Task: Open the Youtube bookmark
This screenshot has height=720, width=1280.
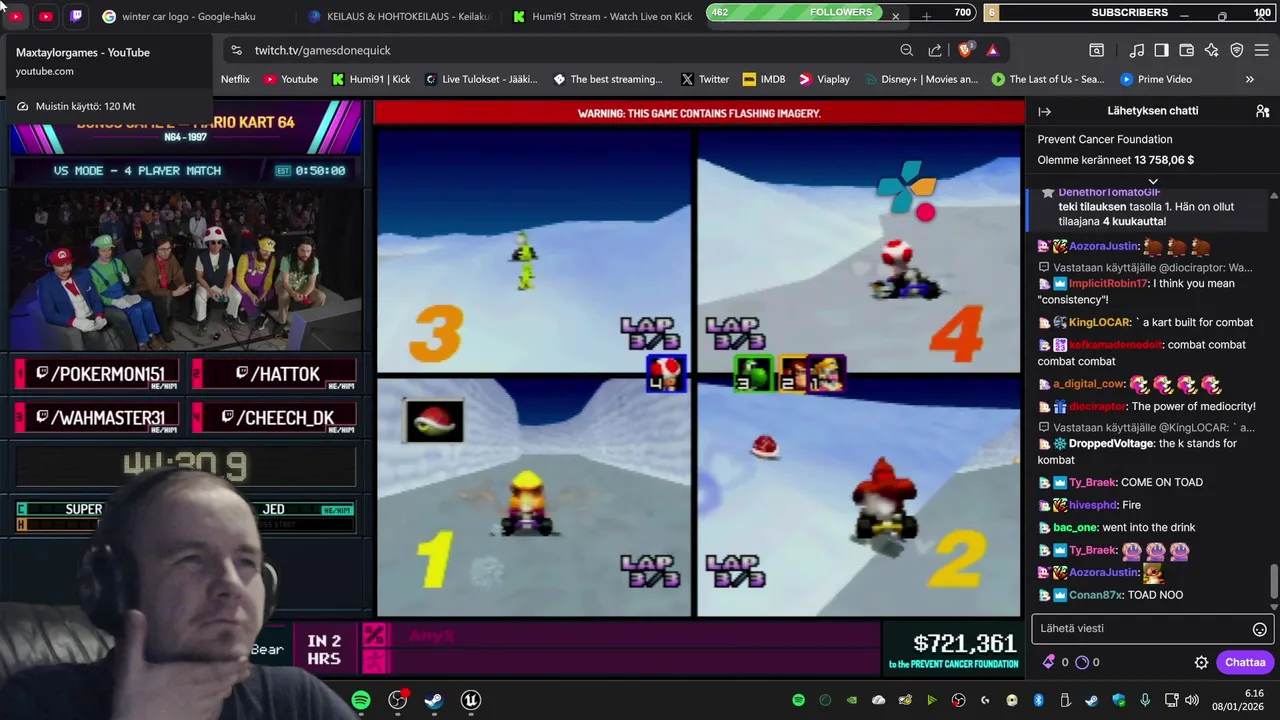Action: 291,79
